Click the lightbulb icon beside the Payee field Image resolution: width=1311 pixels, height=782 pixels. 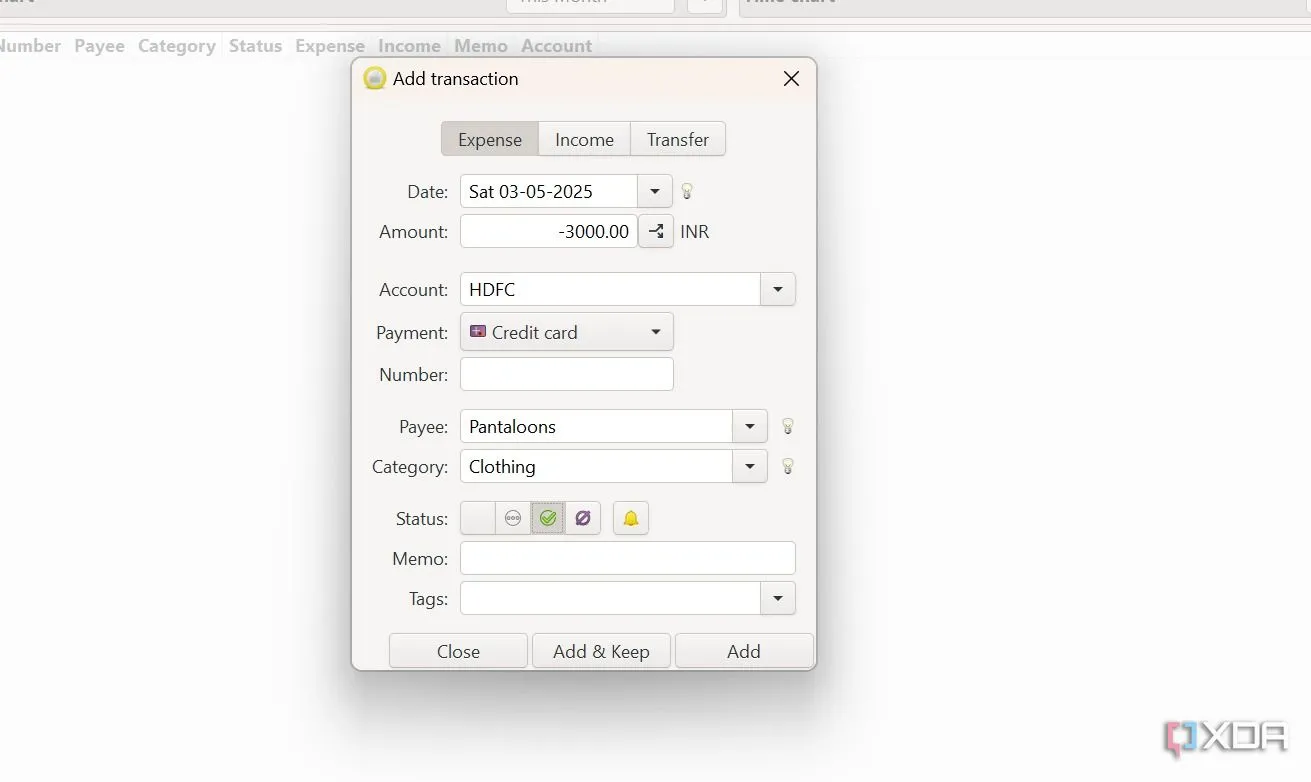(787, 426)
